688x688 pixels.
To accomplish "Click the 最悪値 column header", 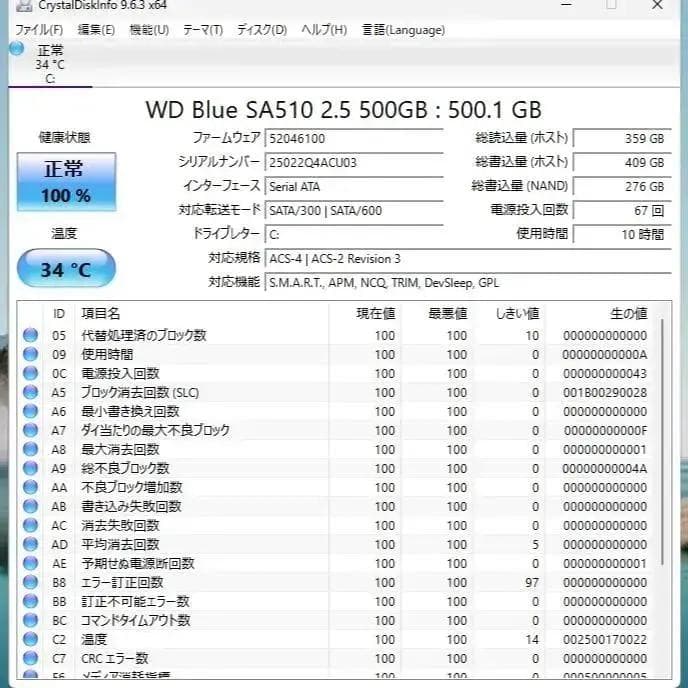I will coord(448,314).
